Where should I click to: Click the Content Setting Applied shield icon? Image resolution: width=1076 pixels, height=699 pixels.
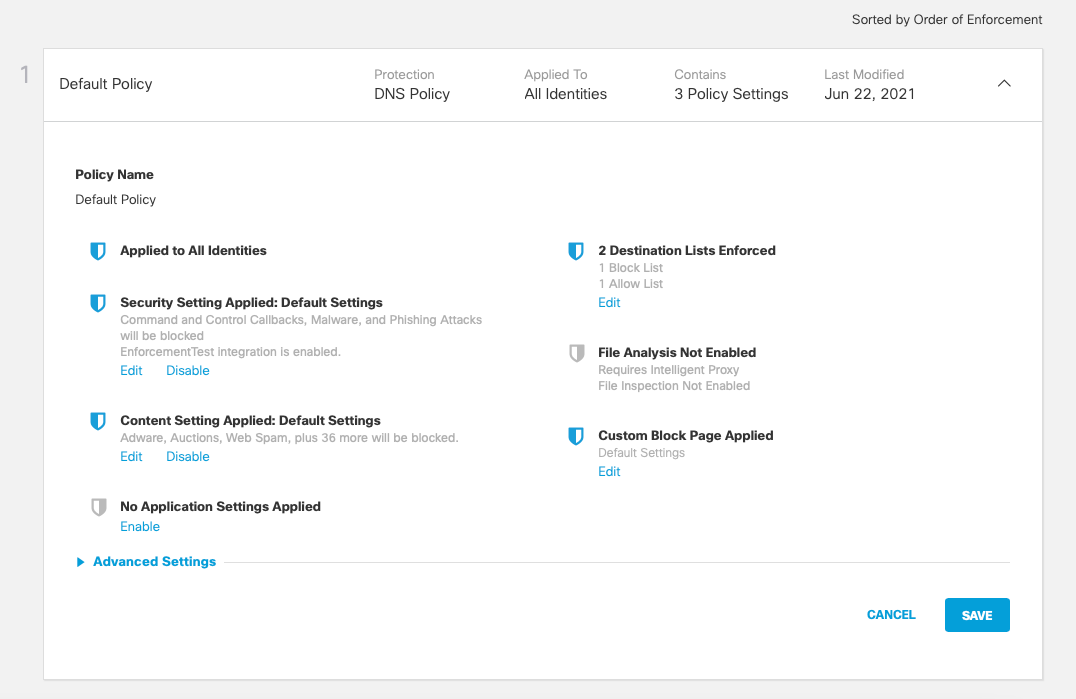98,421
